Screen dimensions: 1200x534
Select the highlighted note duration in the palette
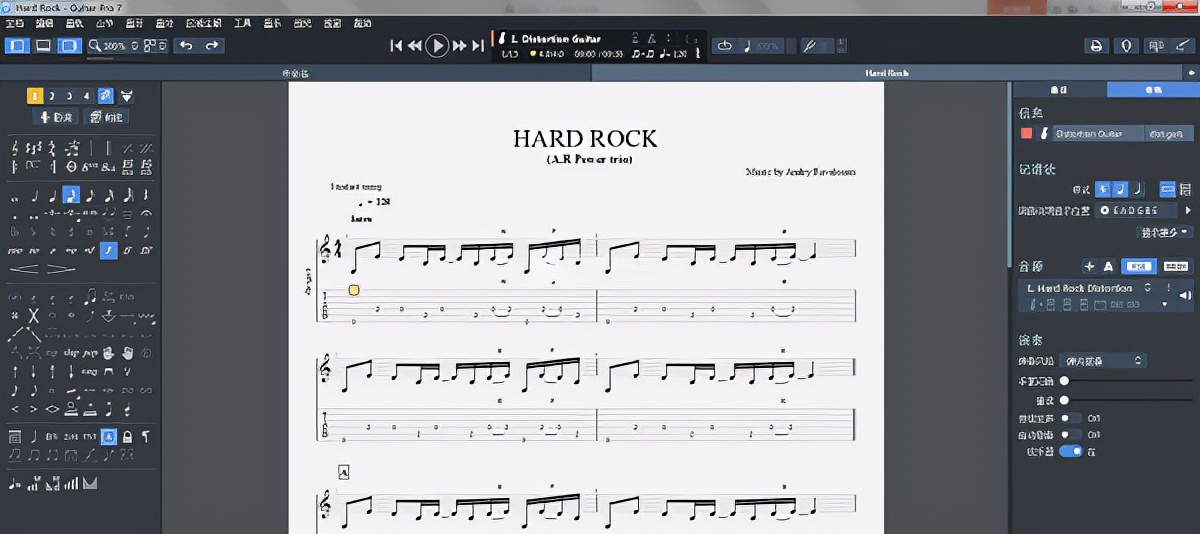tap(71, 195)
